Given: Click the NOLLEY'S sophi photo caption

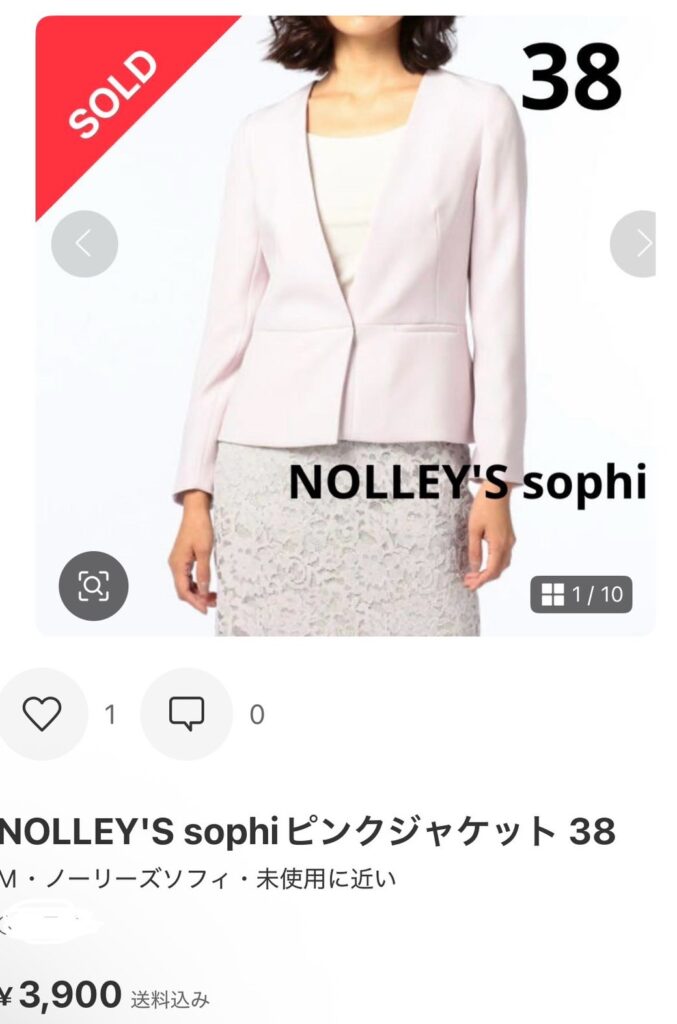Looking at the screenshot, I should click(x=467, y=482).
